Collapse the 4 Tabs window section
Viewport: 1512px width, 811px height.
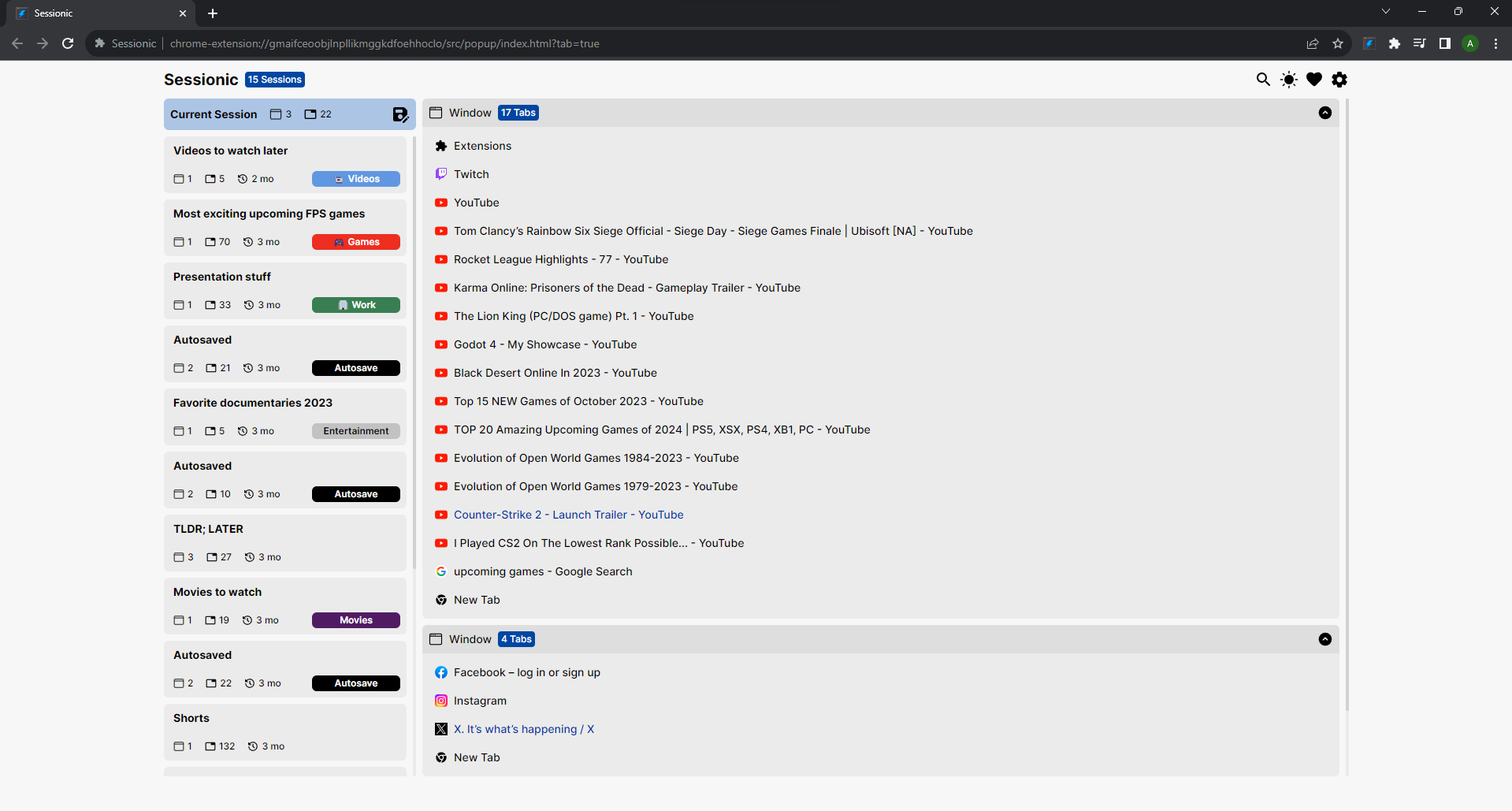point(1325,639)
